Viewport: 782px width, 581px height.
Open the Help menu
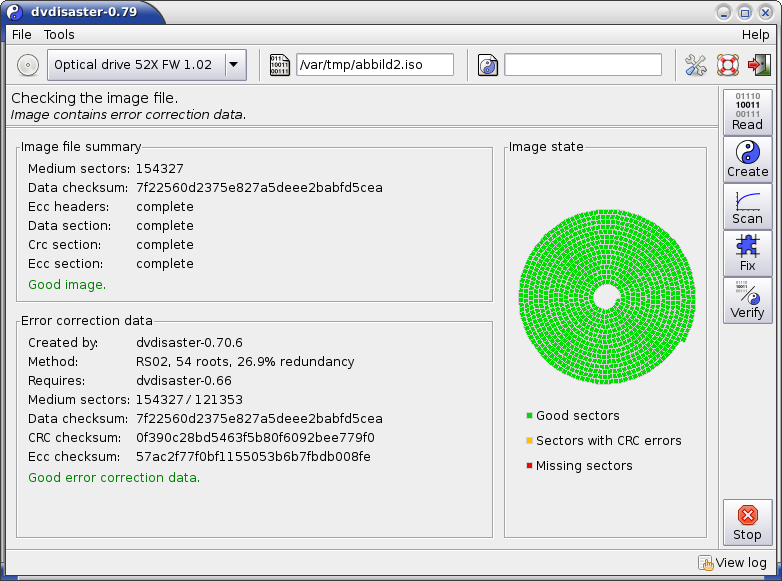tap(755, 34)
